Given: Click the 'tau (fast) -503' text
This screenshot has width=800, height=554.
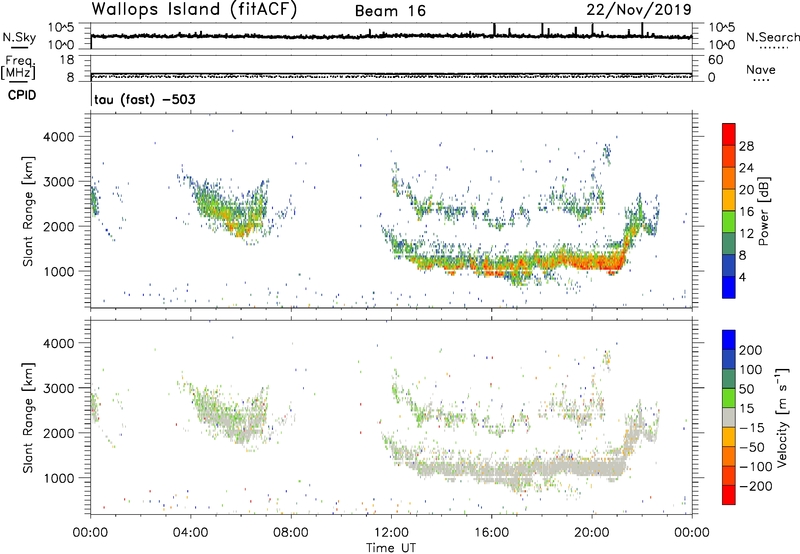Looking at the screenshot, I should click(145, 99).
